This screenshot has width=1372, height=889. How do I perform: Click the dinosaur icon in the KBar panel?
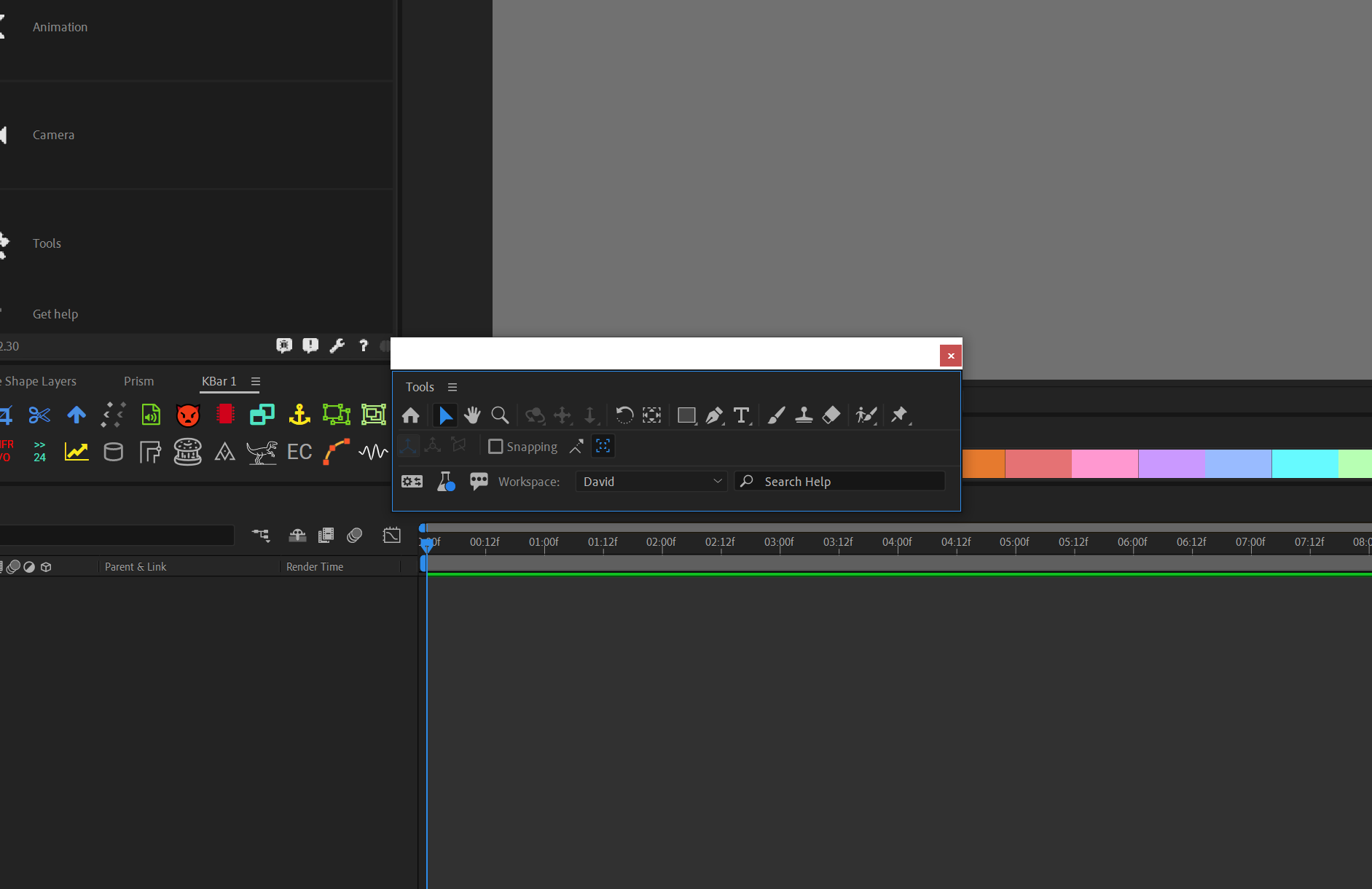262,452
